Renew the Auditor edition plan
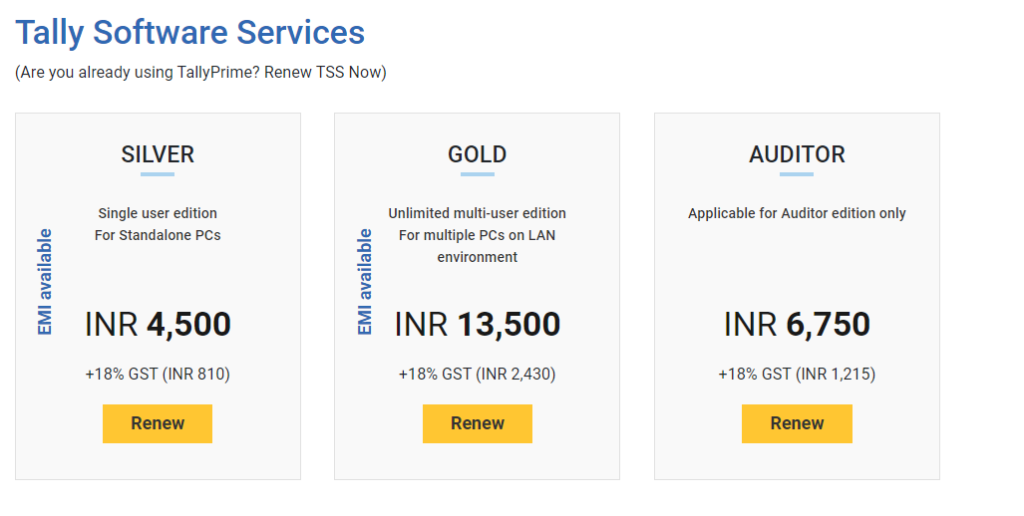This screenshot has width=1024, height=516. tap(796, 423)
